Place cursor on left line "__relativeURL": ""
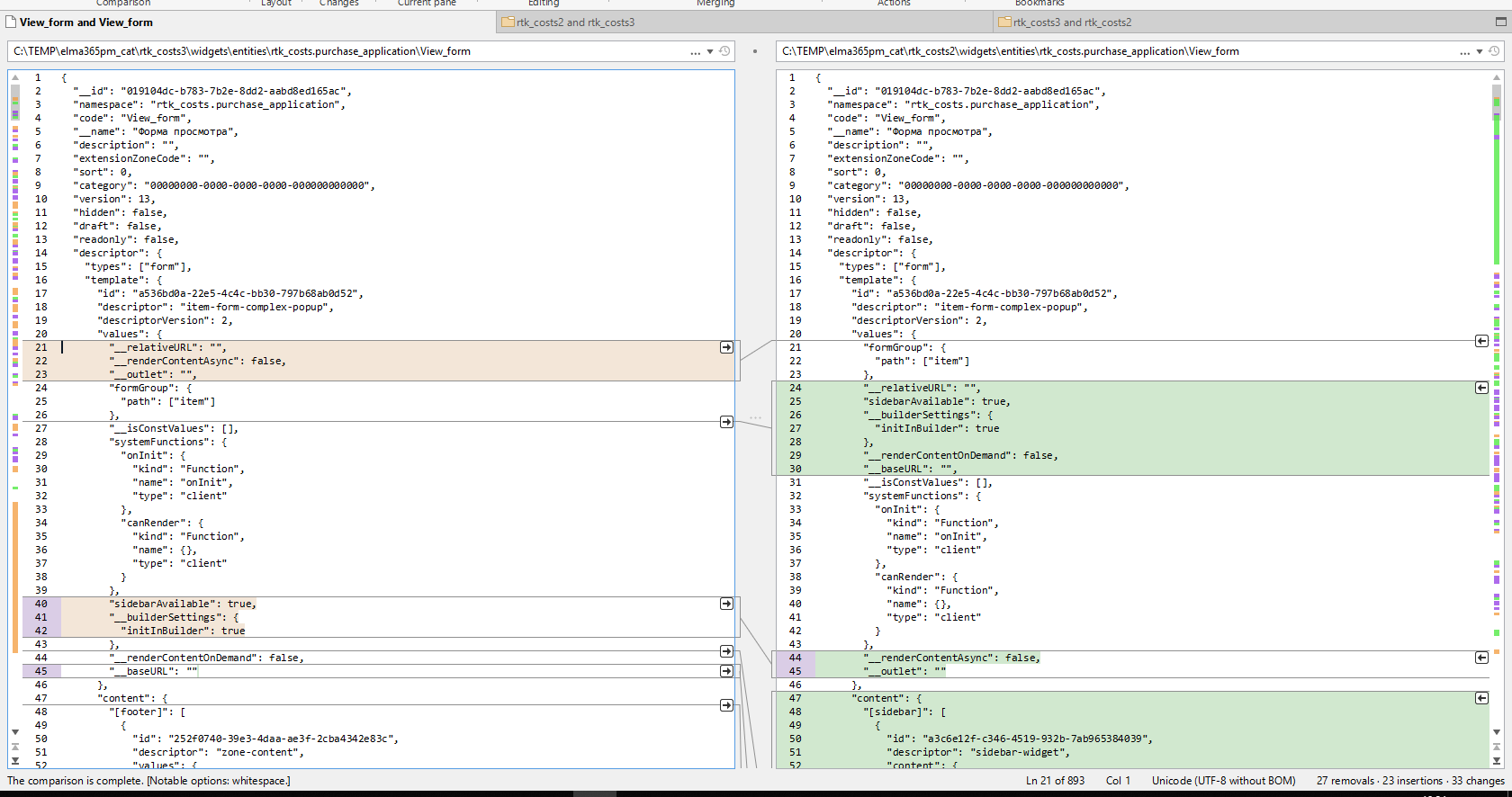Screen dimensions: 1512x797 point(167,347)
